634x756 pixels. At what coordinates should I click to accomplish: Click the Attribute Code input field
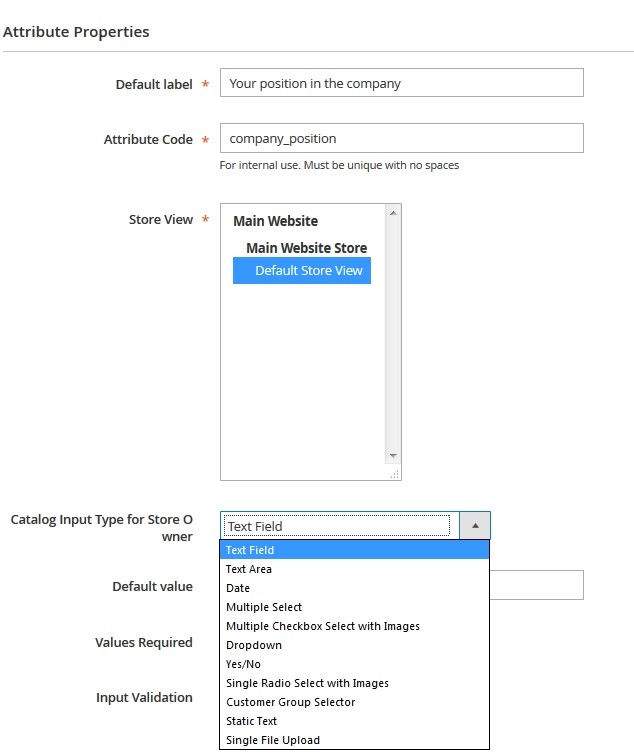point(401,139)
